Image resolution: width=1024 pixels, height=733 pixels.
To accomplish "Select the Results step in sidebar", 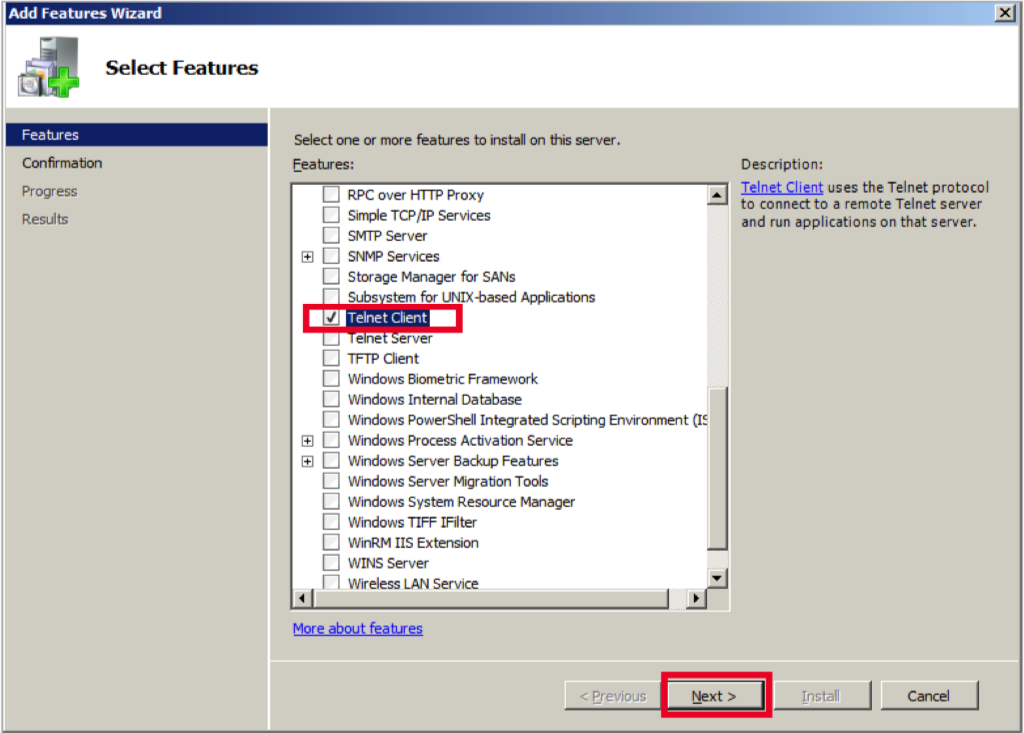I will click(45, 219).
